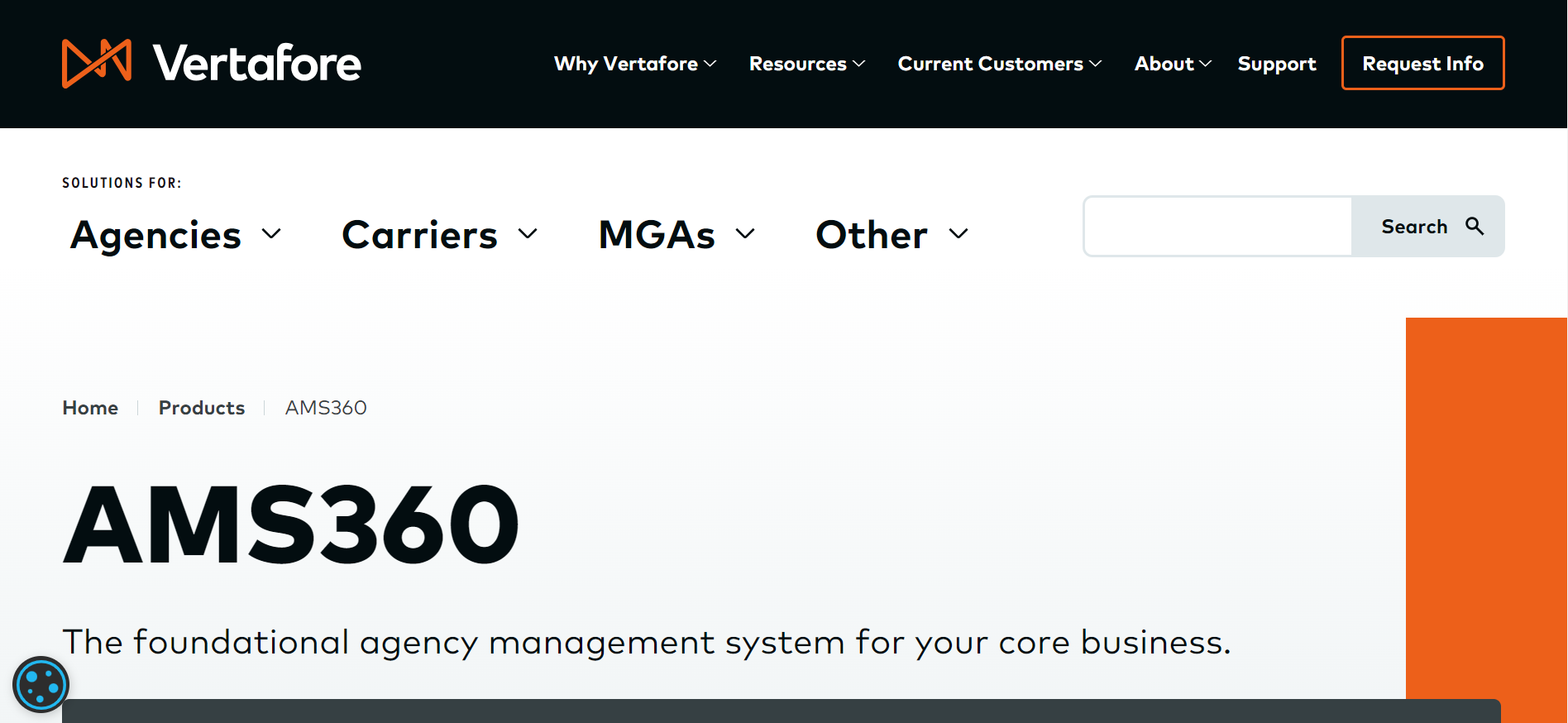Click the Vertafore logo

[212, 64]
